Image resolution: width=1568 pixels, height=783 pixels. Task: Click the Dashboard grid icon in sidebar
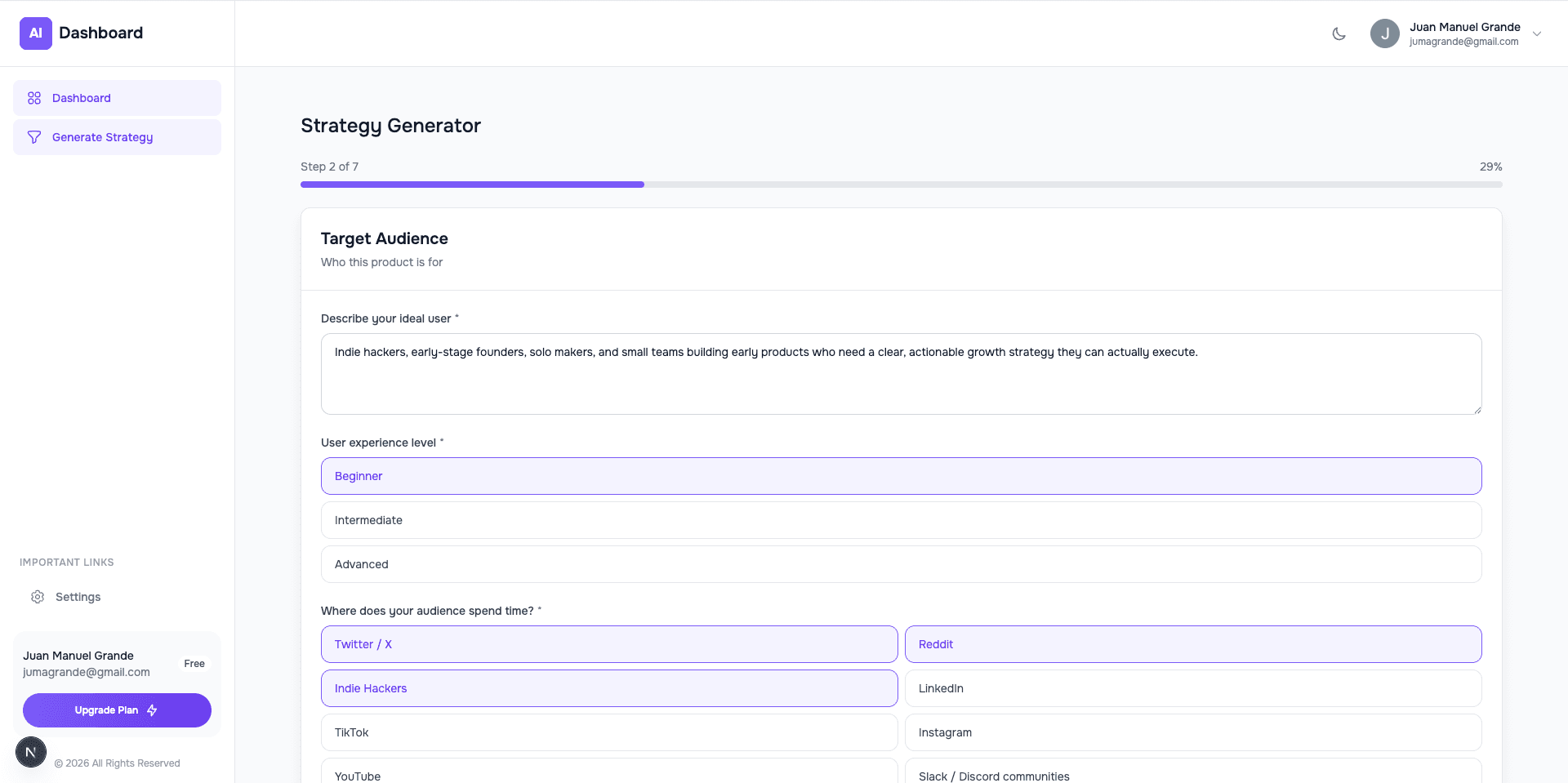pos(34,98)
